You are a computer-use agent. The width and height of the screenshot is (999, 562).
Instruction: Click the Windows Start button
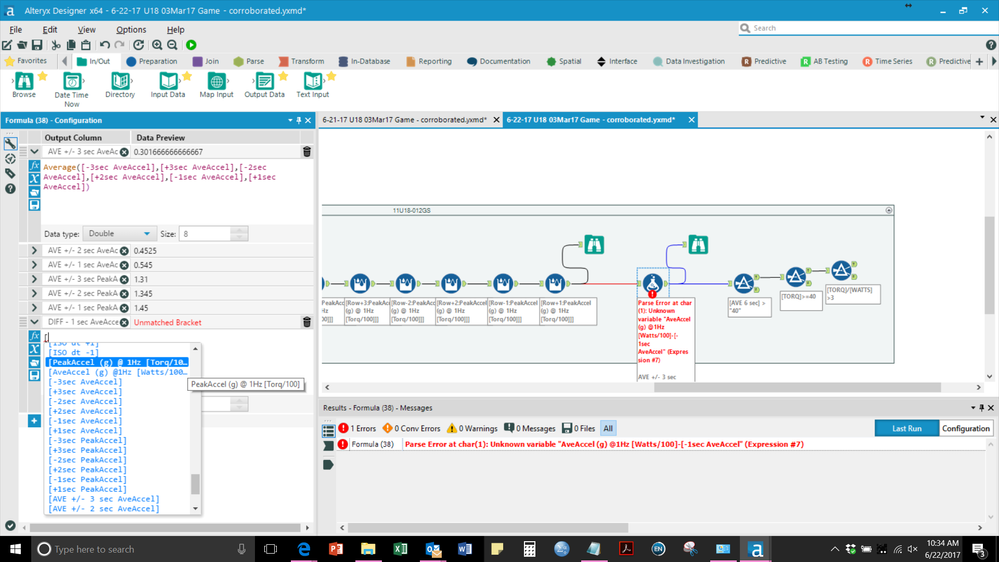15,549
